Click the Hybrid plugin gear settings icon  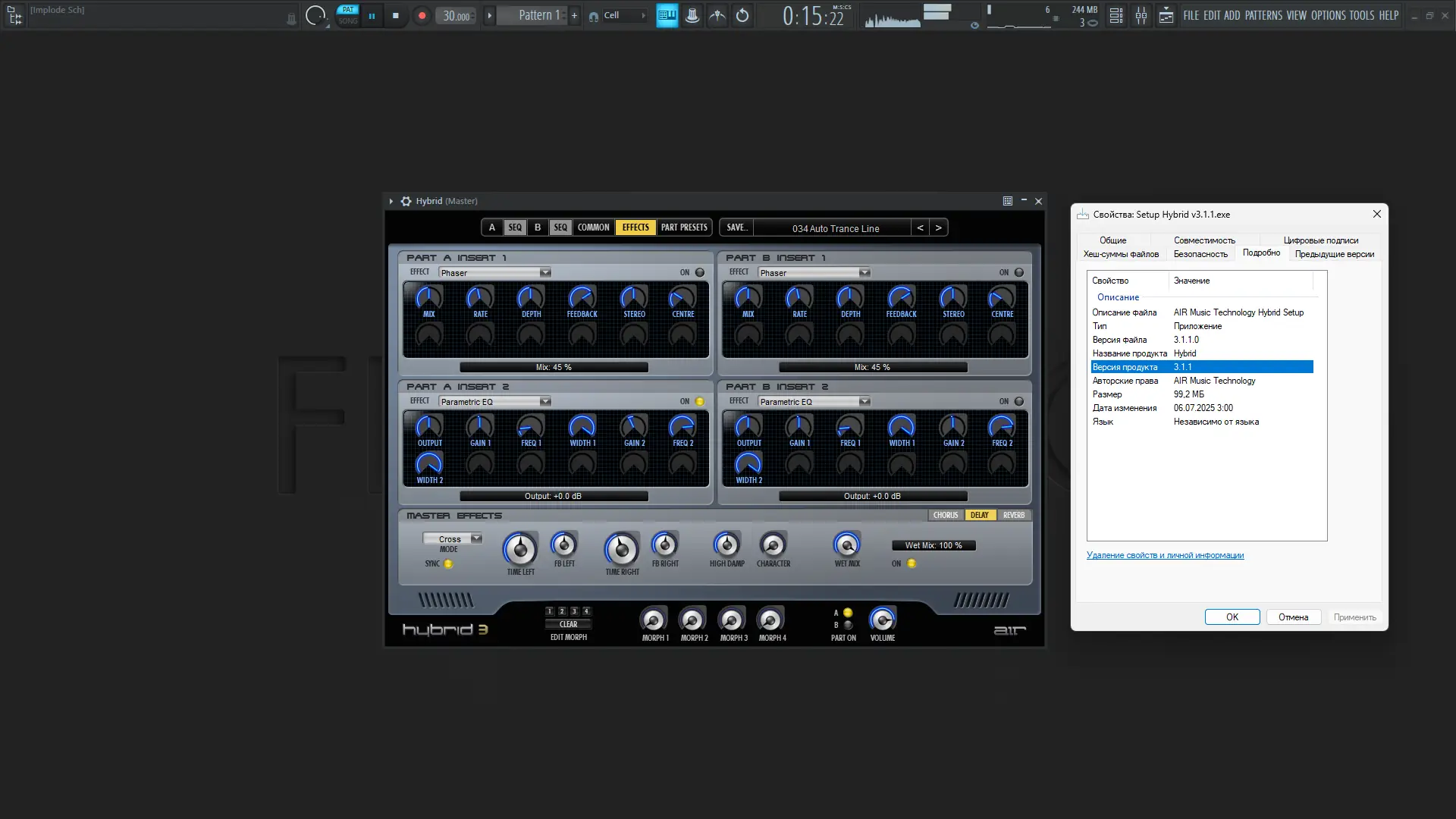pyautogui.click(x=406, y=201)
